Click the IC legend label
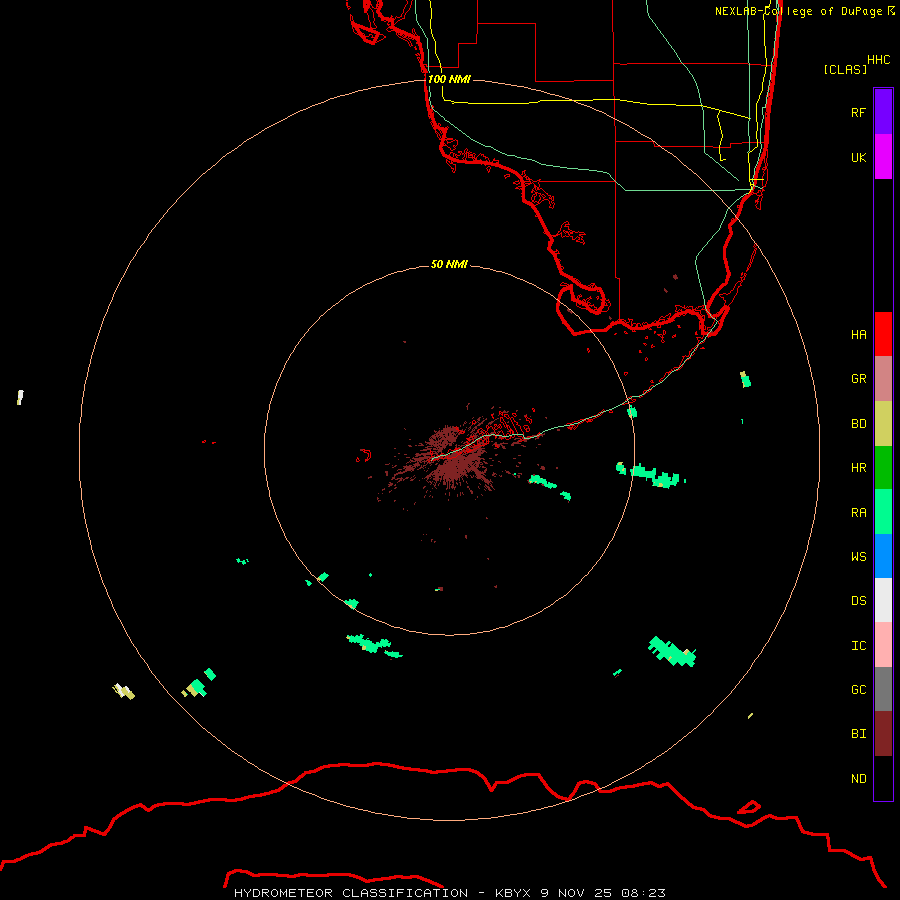 point(858,646)
